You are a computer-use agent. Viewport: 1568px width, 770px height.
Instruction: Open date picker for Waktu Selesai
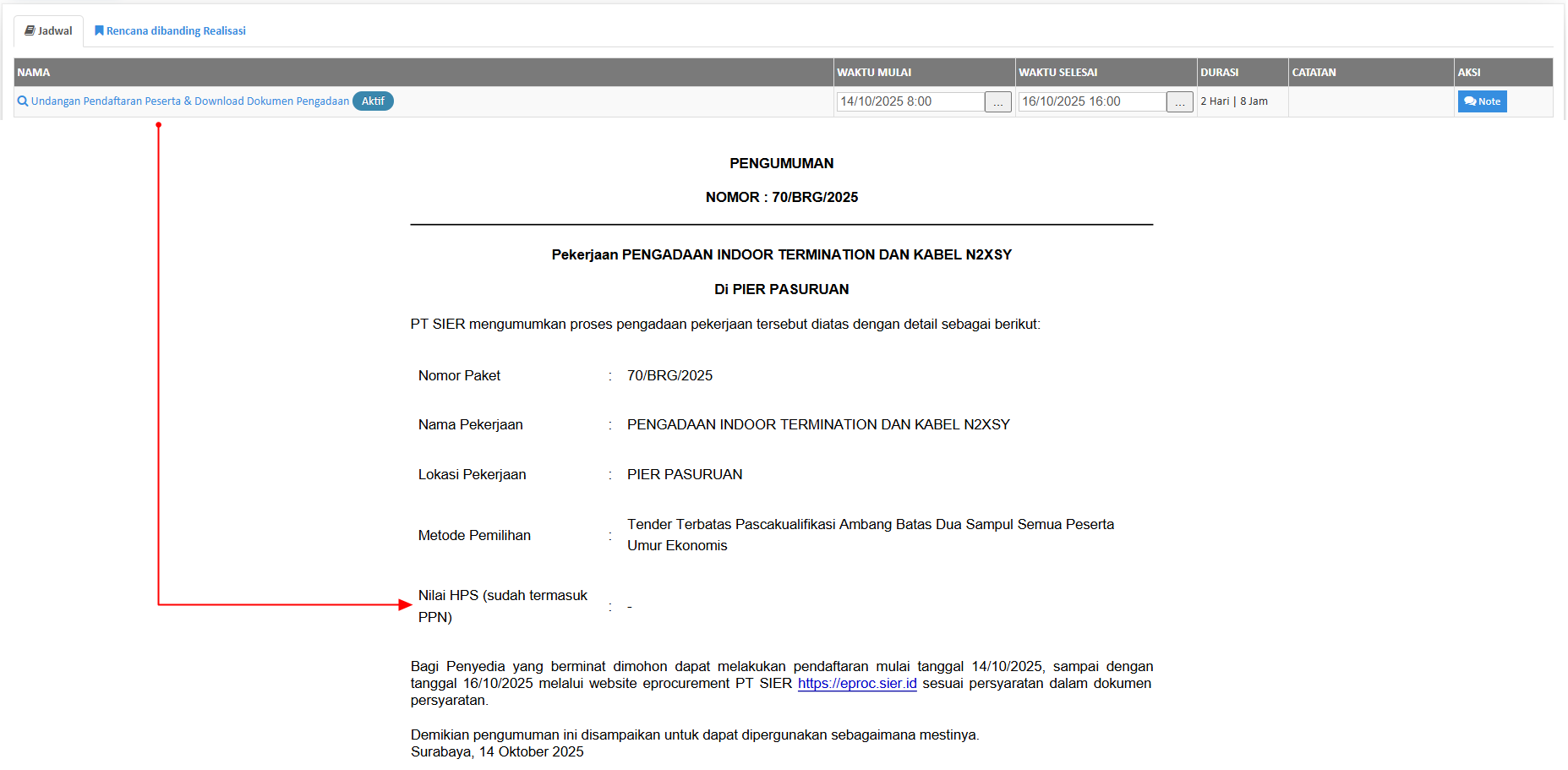(x=1180, y=102)
